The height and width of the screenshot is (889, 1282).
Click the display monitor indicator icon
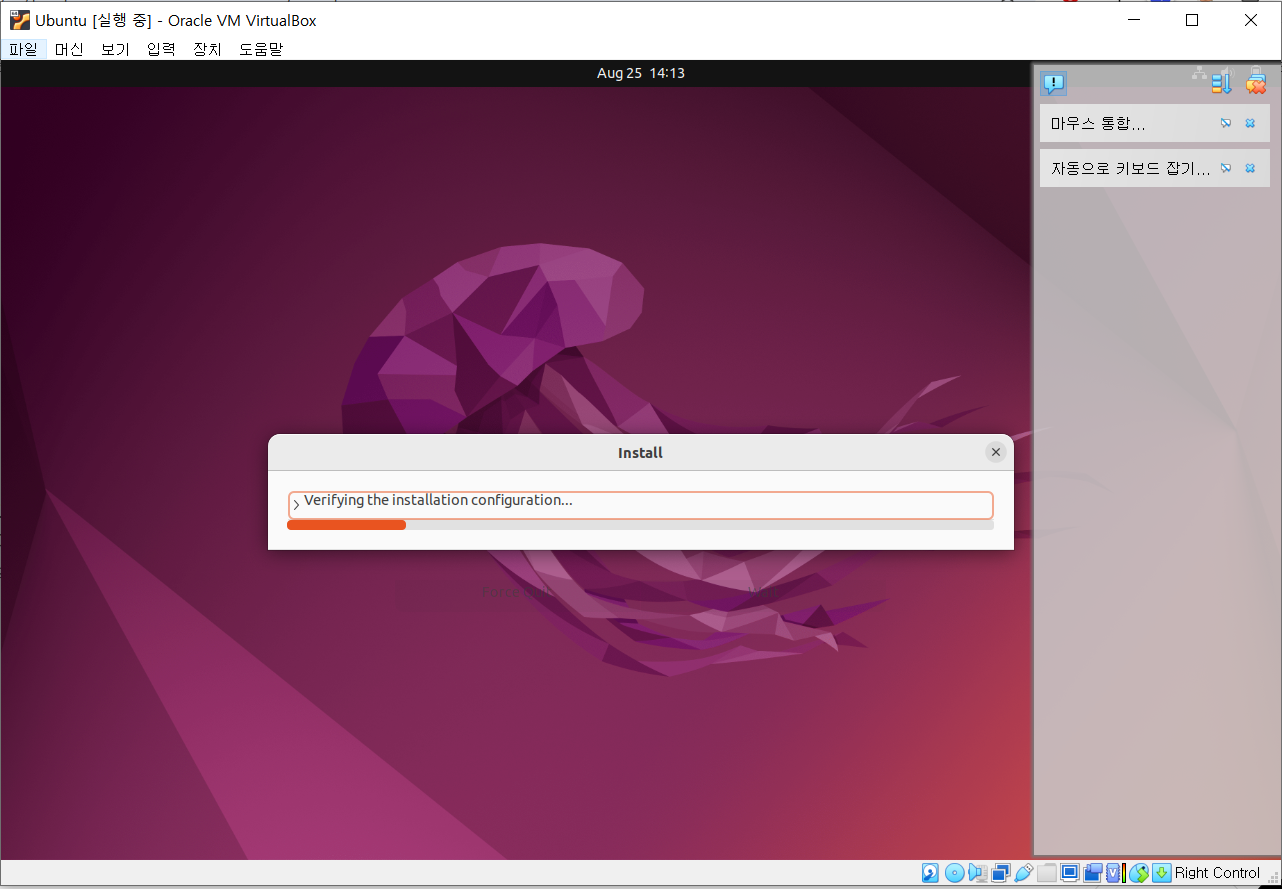pyautogui.click(x=1070, y=873)
